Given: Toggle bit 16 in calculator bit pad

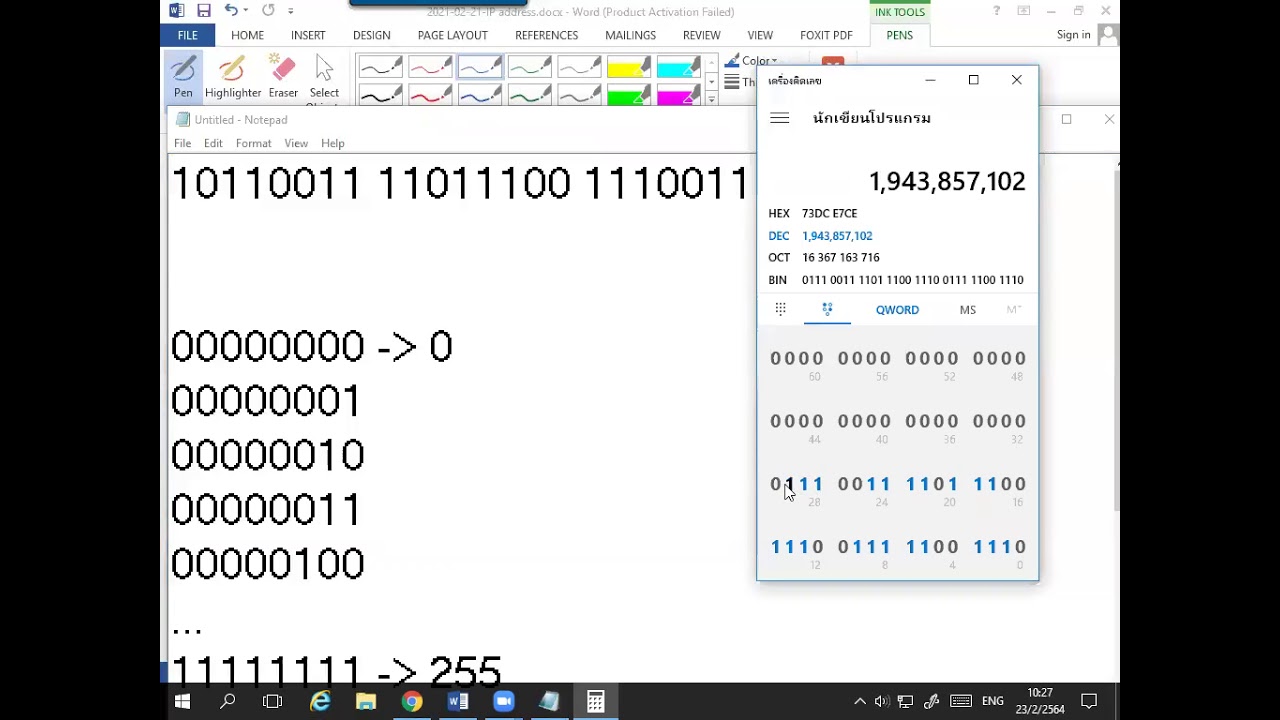Looking at the screenshot, I should 1020,484.
